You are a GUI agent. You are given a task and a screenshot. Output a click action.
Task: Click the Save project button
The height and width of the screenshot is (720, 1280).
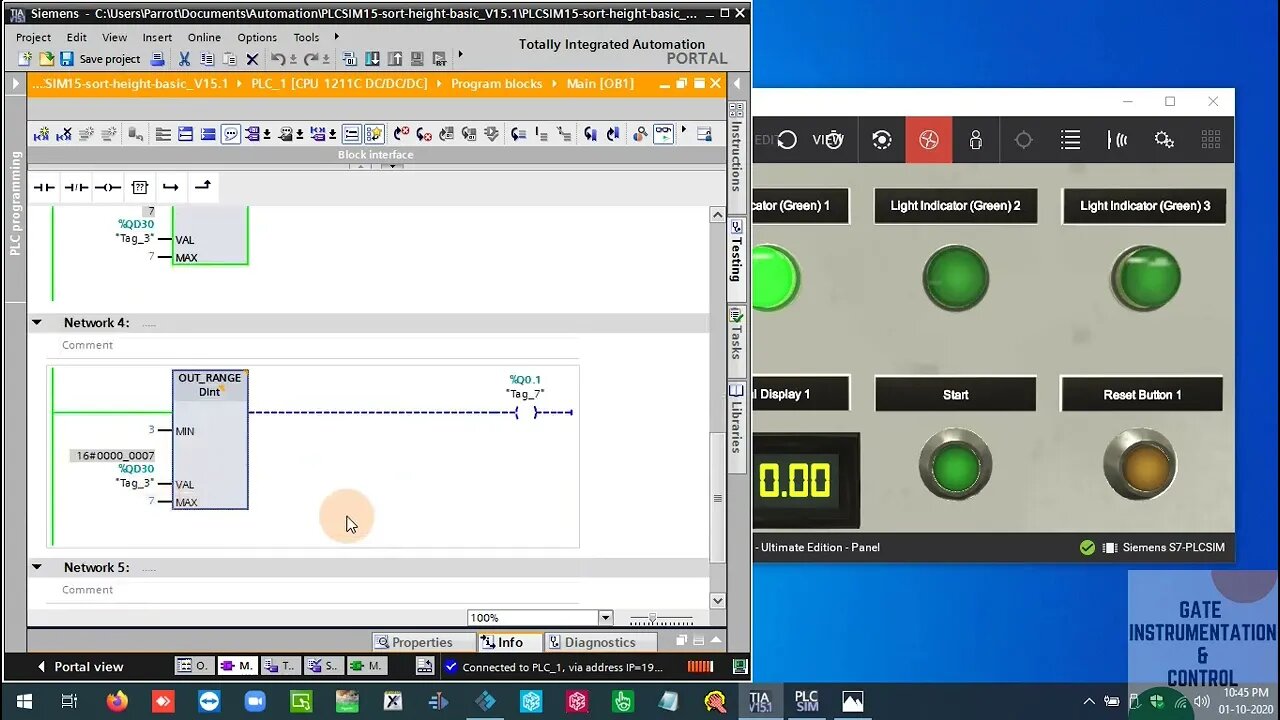pyautogui.click(x=99, y=59)
